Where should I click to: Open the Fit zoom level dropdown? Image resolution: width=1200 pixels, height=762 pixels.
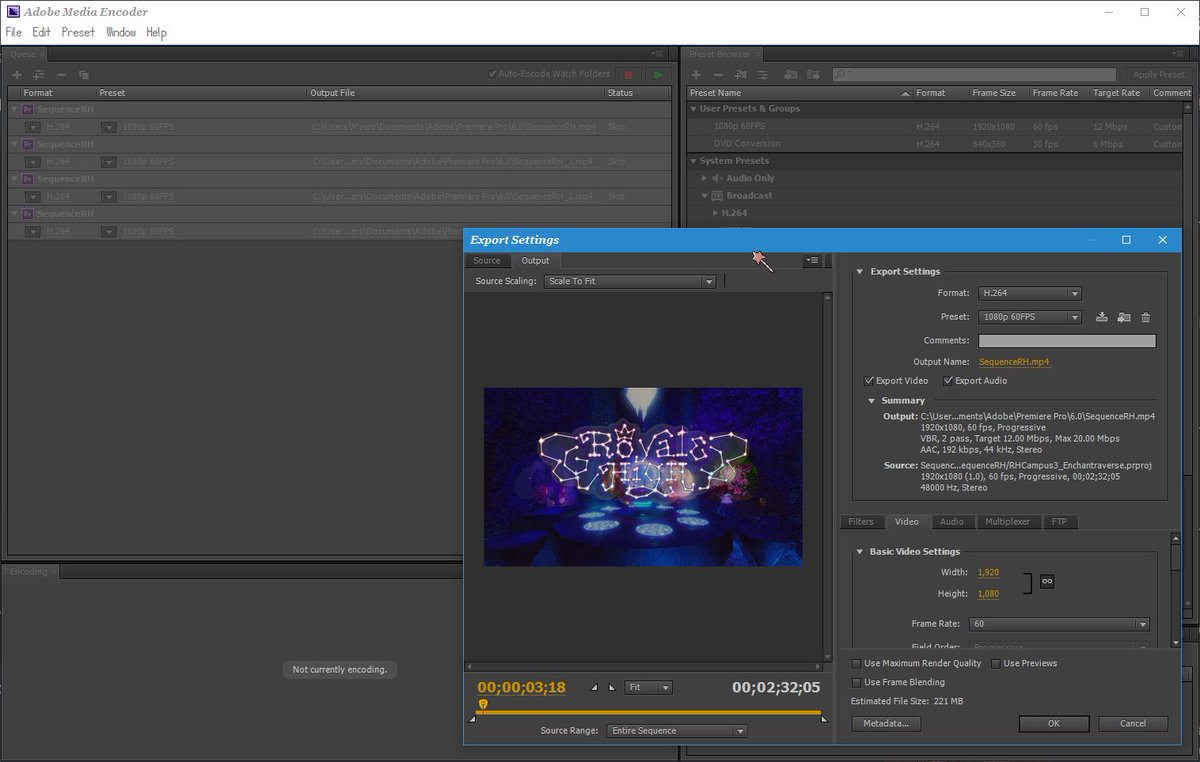[x=649, y=688]
